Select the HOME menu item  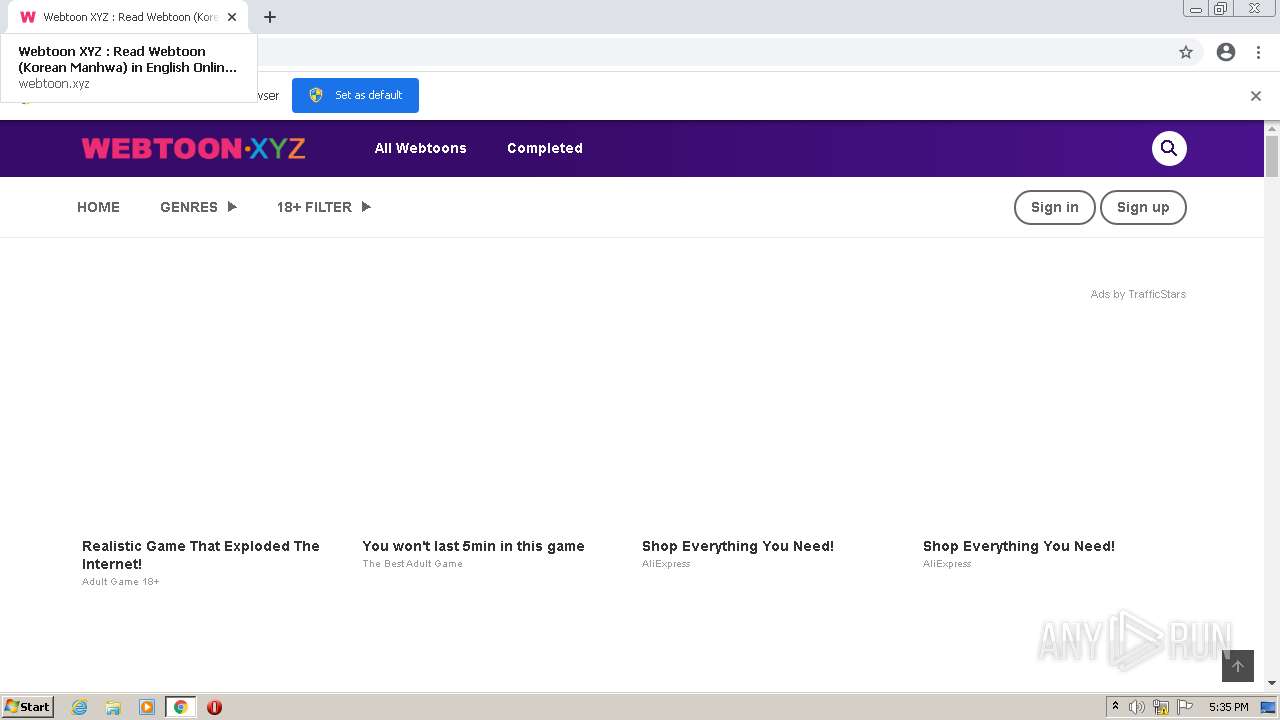(98, 207)
